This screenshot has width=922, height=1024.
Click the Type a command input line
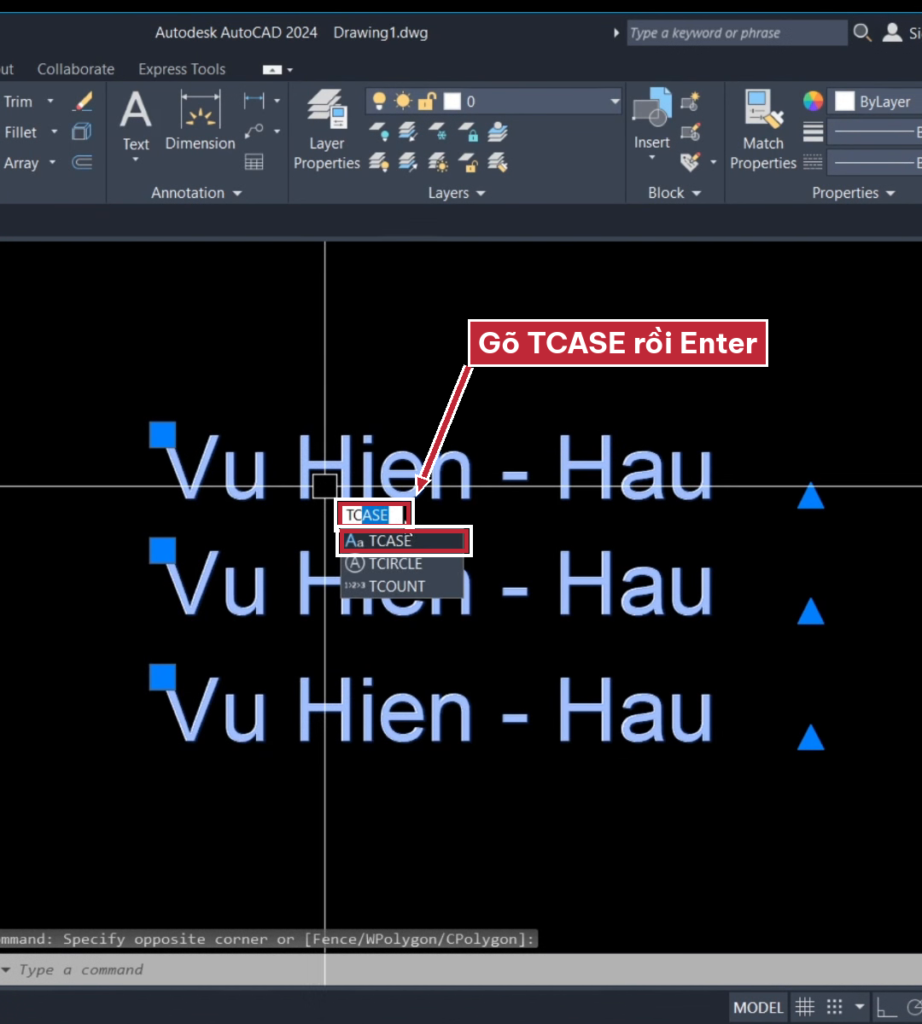[x=461, y=969]
